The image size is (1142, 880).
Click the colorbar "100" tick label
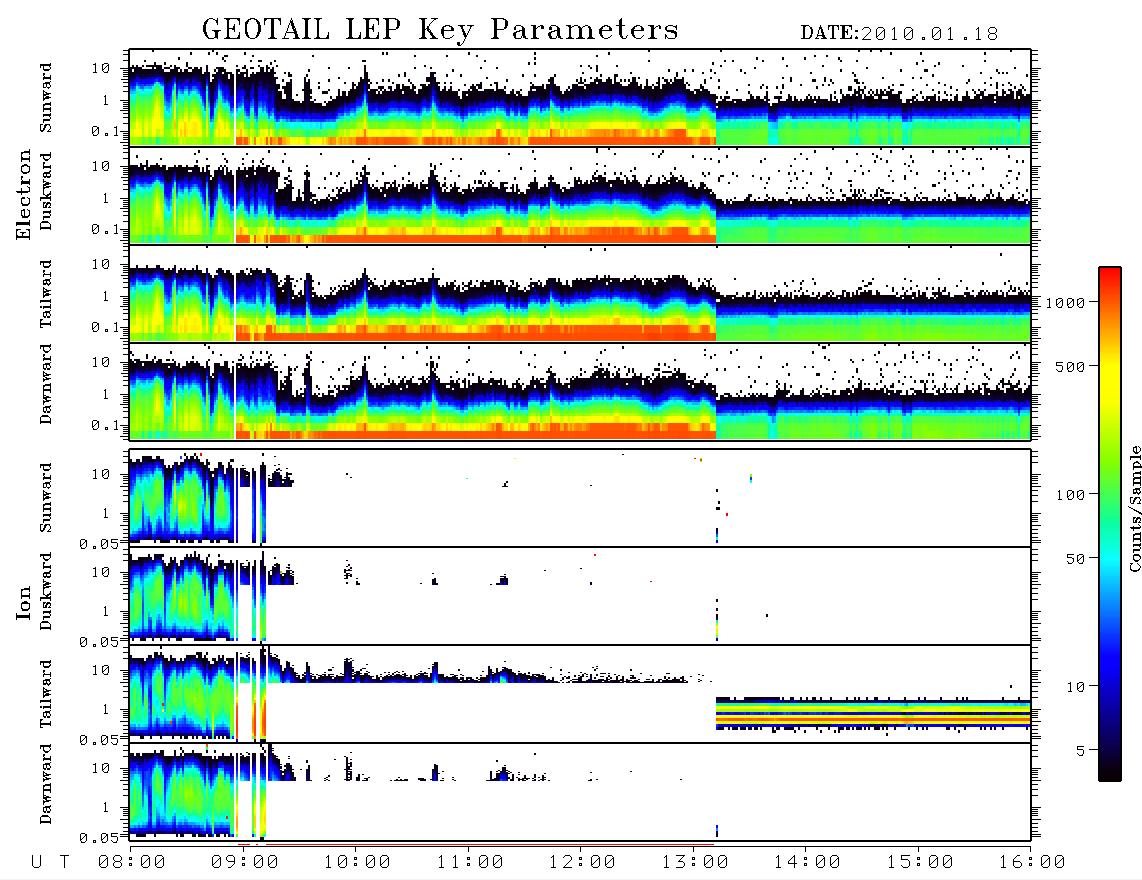pyautogui.click(x=1071, y=495)
